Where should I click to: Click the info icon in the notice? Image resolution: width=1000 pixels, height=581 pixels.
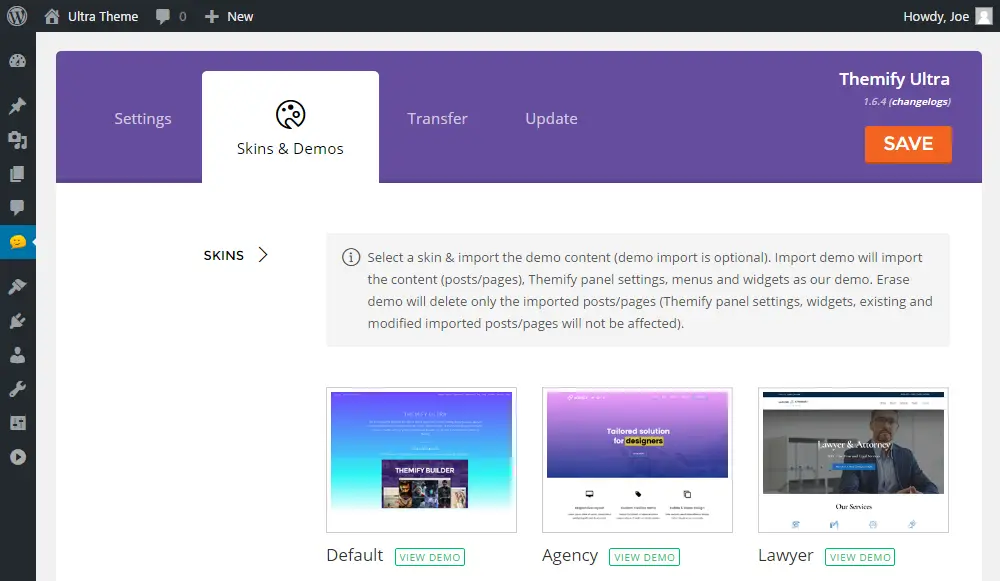pos(351,257)
